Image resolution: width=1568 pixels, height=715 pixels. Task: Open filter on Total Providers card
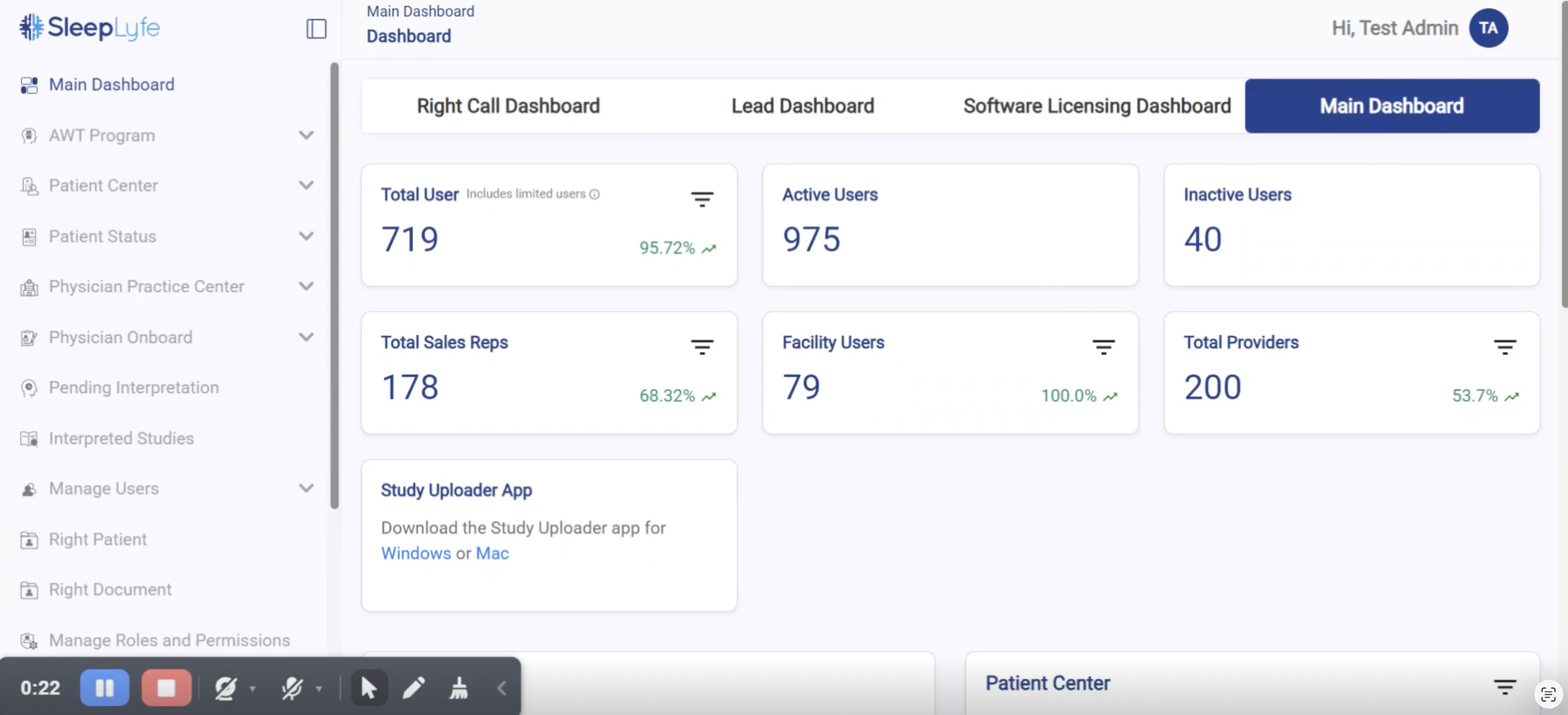pos(1504,347)
